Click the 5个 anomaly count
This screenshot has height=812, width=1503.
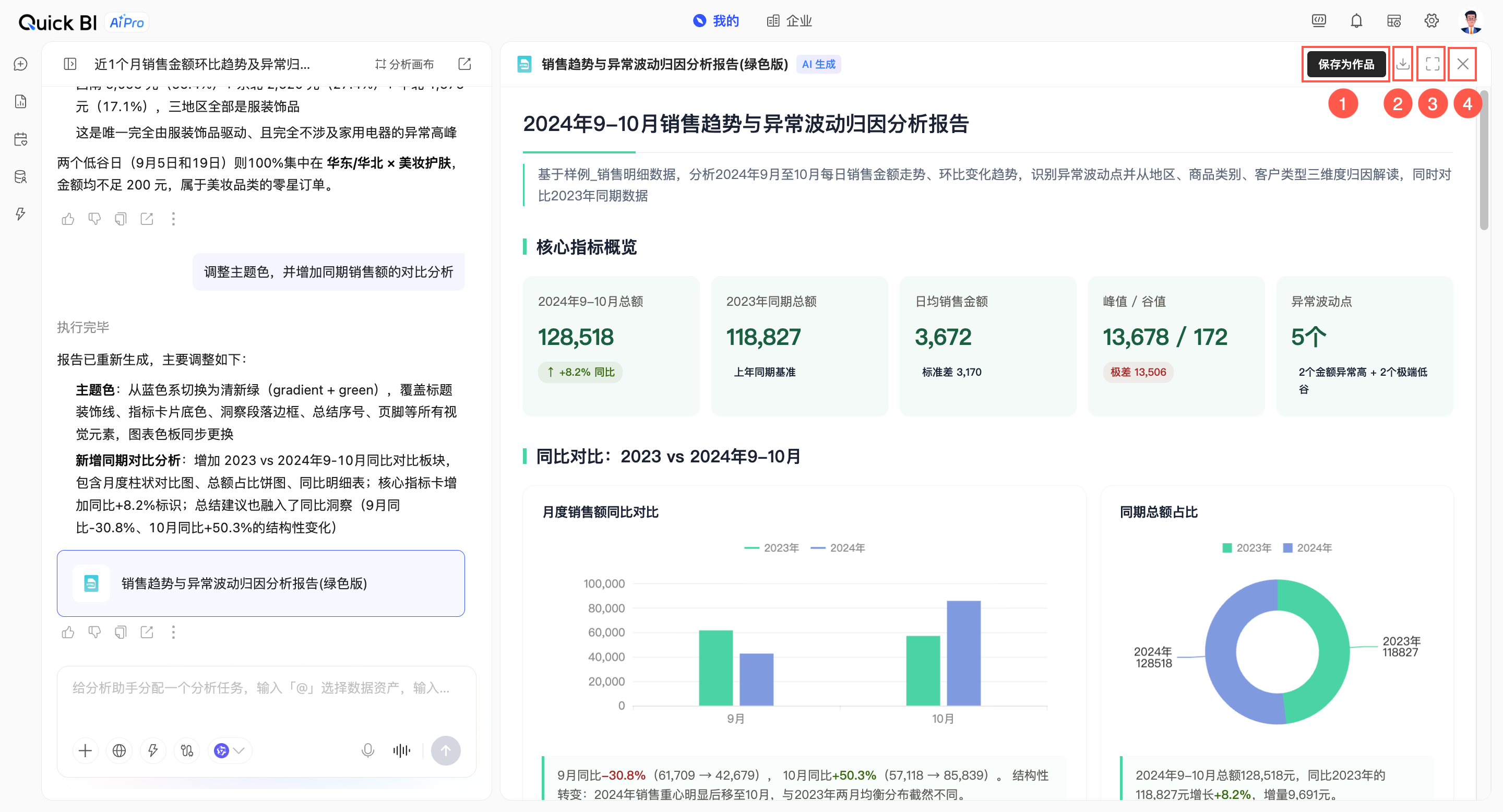1308,337
